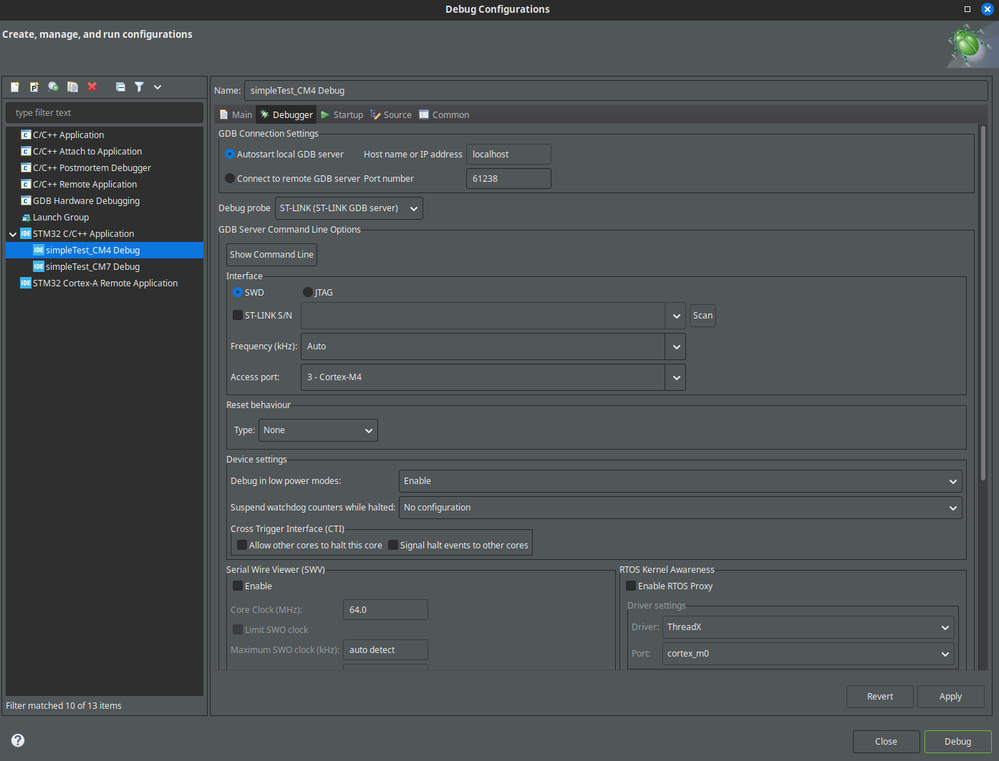This screenshot has height=761, width=999.
Task: Duplicate the selected launch configuration
Action: 72,87
